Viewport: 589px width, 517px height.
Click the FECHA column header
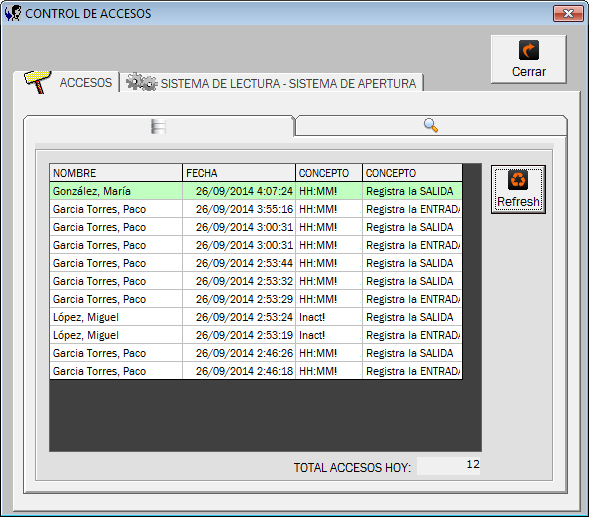[239, 173]
